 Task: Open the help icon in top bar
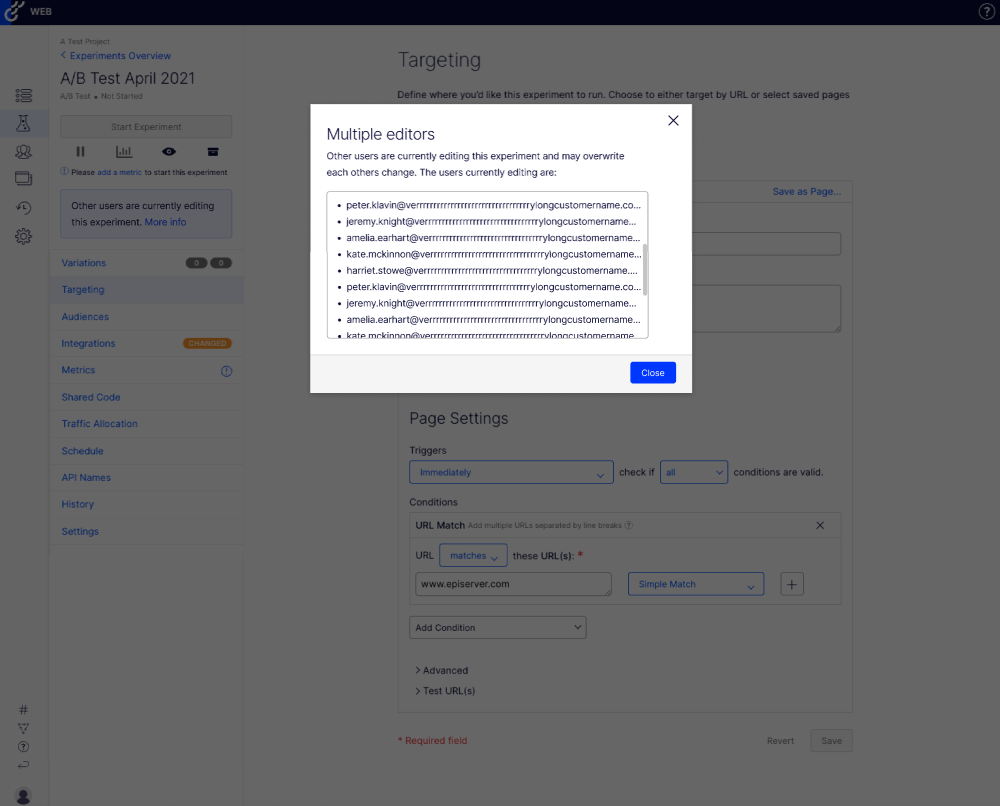986,11
